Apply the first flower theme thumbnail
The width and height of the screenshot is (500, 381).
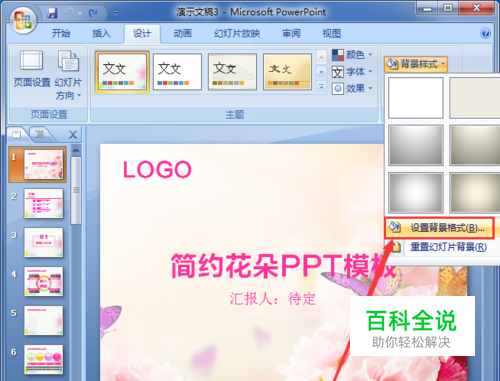122,72
